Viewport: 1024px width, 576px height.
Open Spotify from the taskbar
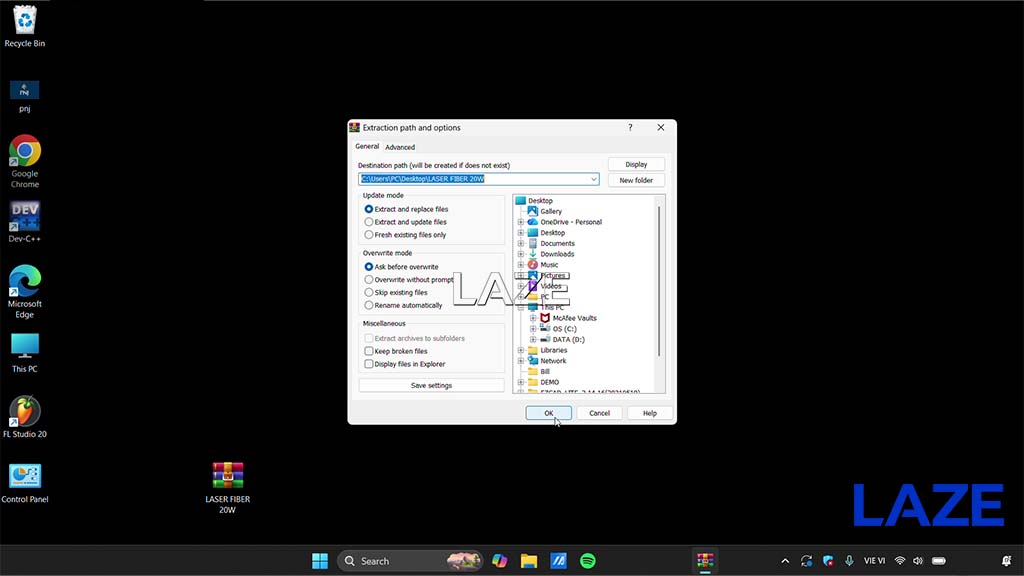click(588, 561)
